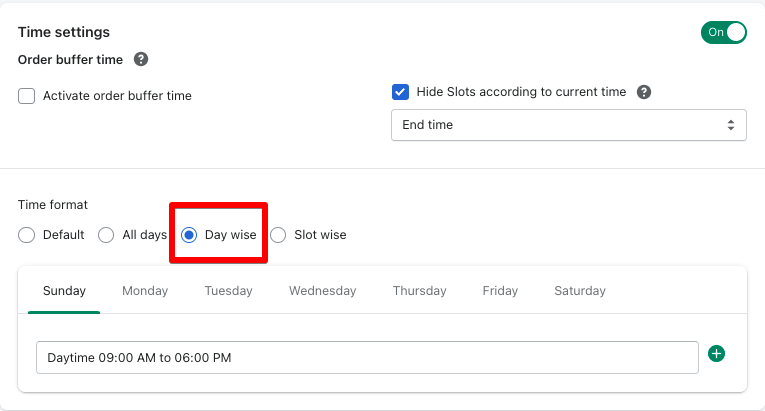The height and width of the screenshot is (411, 765).
Task: Click the Daytime 09:00 AM to 06:00 PM field
Action: pos(367,358)
